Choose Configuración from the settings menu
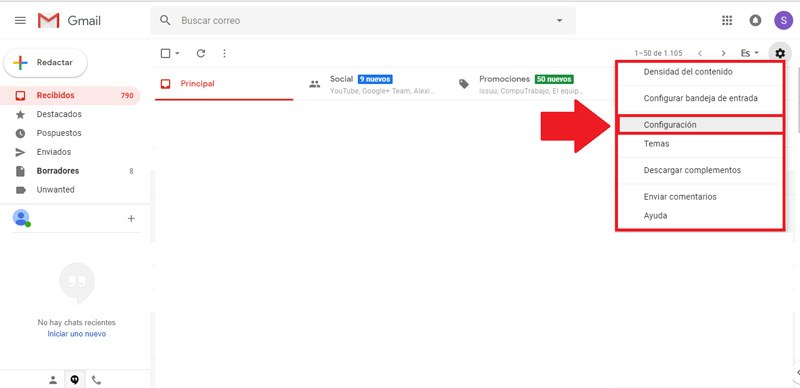Image resolution: width=800 pixels, height=388 pixels. [x=700, y=125]
